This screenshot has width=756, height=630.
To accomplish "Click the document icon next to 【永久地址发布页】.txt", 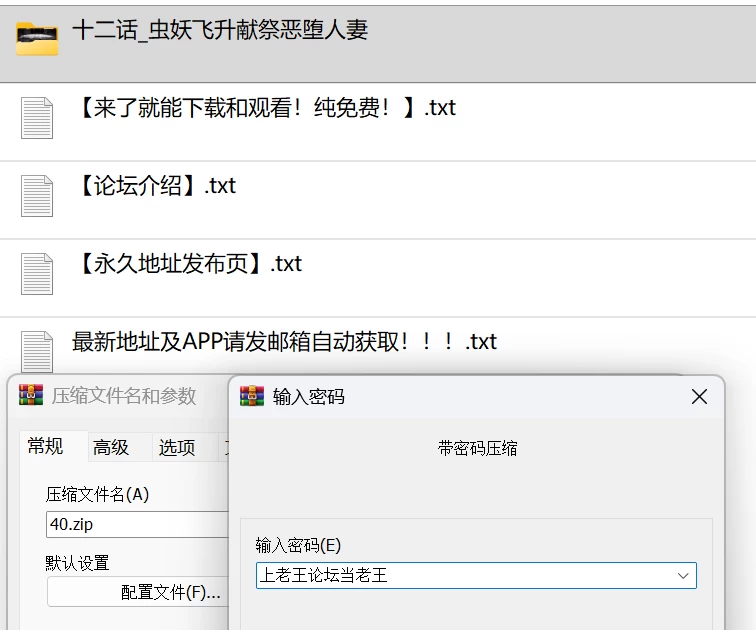I will (x=37, y=274).
